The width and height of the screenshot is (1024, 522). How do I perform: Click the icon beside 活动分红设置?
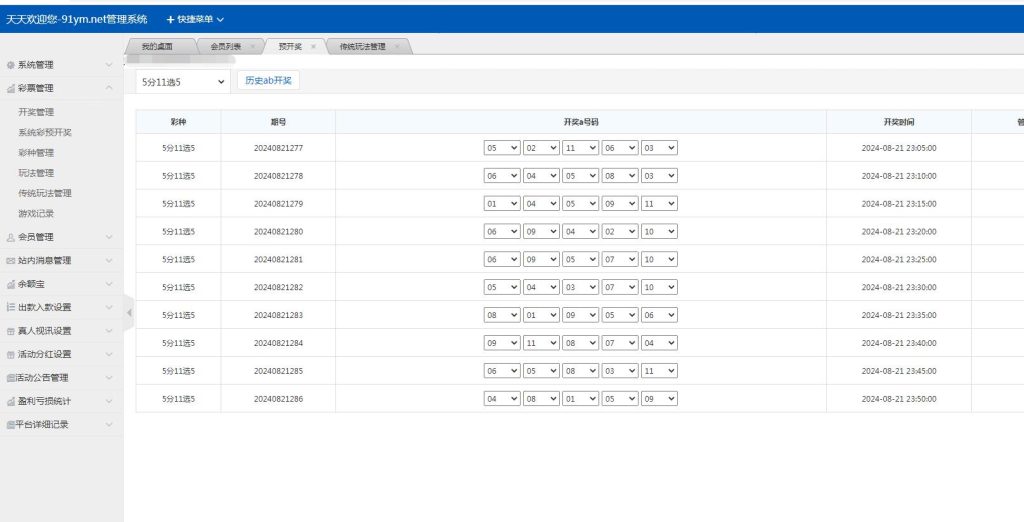click(x=10, y=355)
